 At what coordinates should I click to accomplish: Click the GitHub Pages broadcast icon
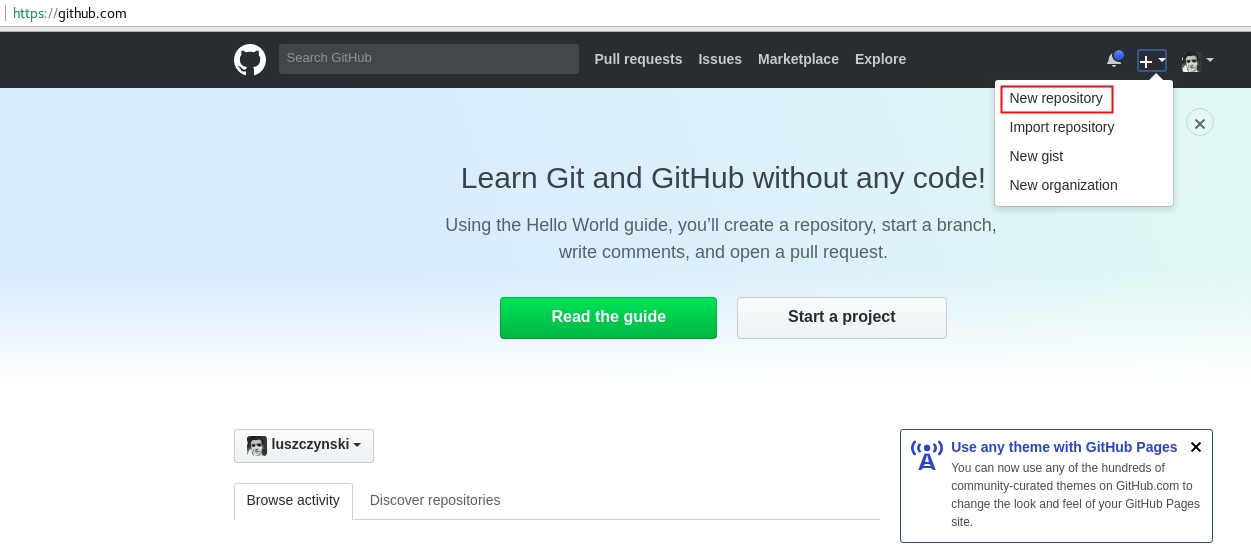coord(927,455)
